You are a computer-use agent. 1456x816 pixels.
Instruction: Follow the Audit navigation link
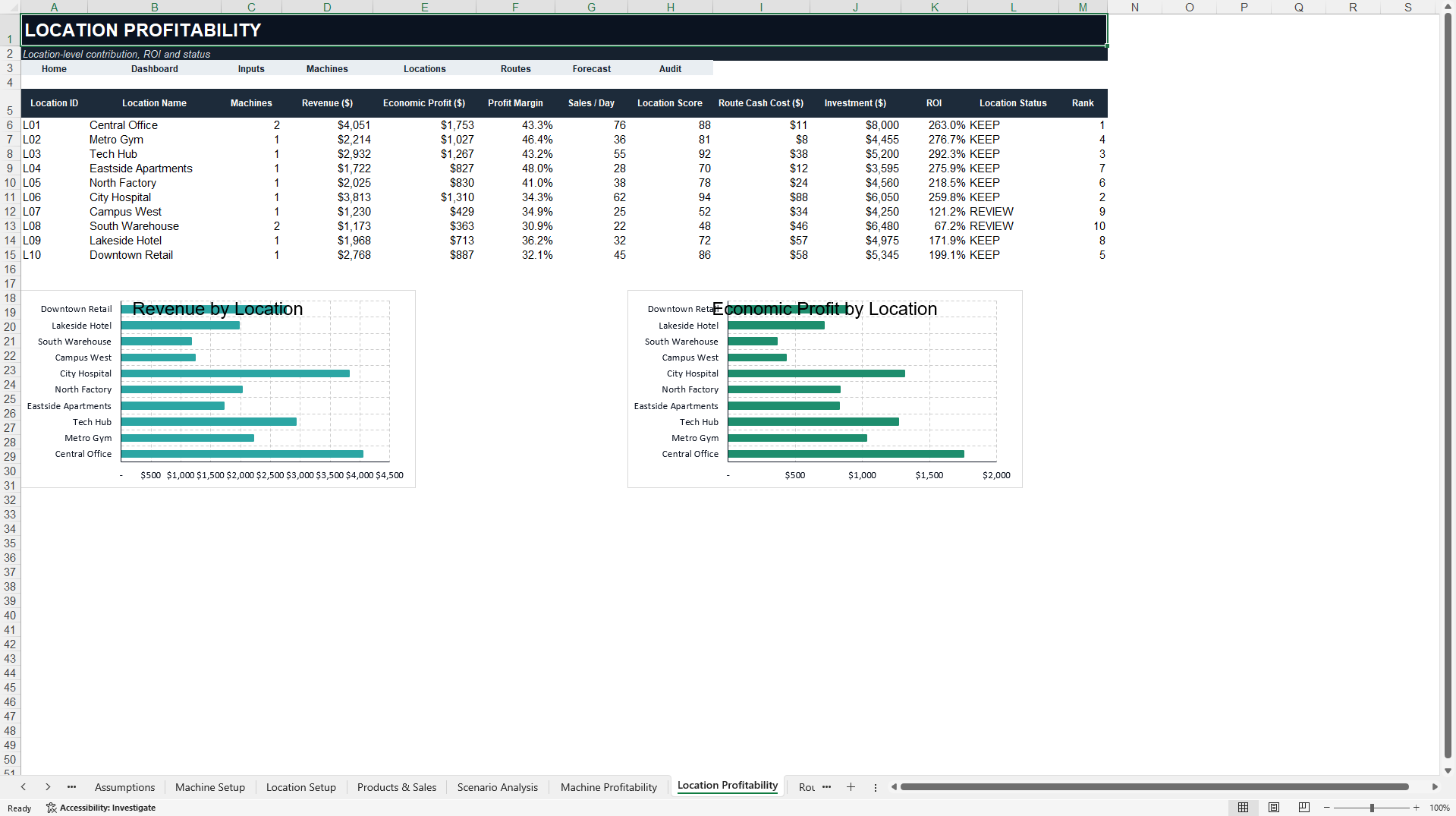coord(670,68)
